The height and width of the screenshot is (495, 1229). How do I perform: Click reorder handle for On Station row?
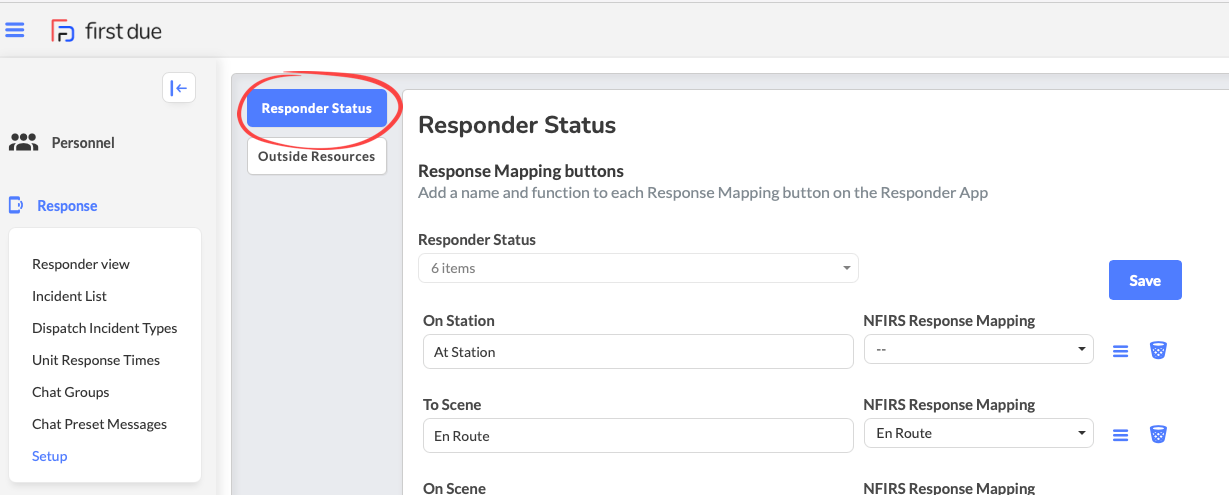(1121, 351)
